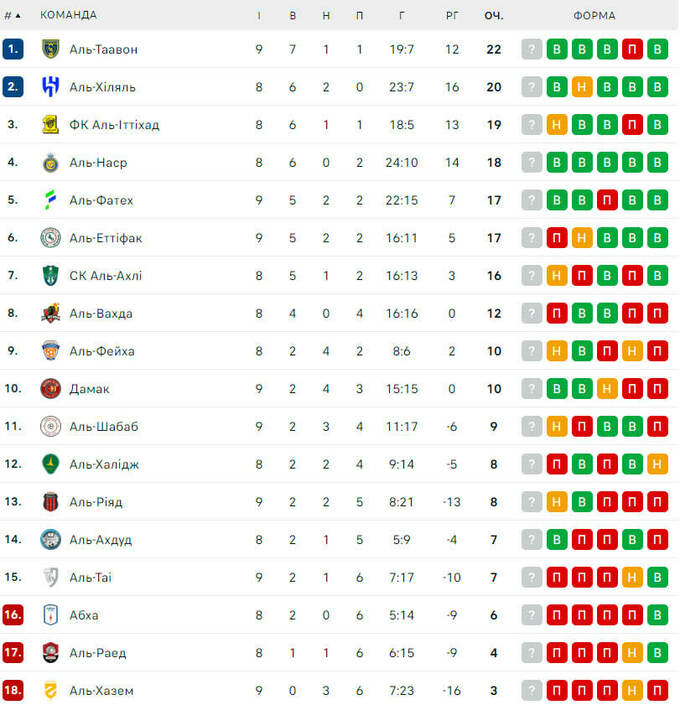Open the Абха team link
Viewport: 680px width, 705px height.
click(x=84, y=615)
